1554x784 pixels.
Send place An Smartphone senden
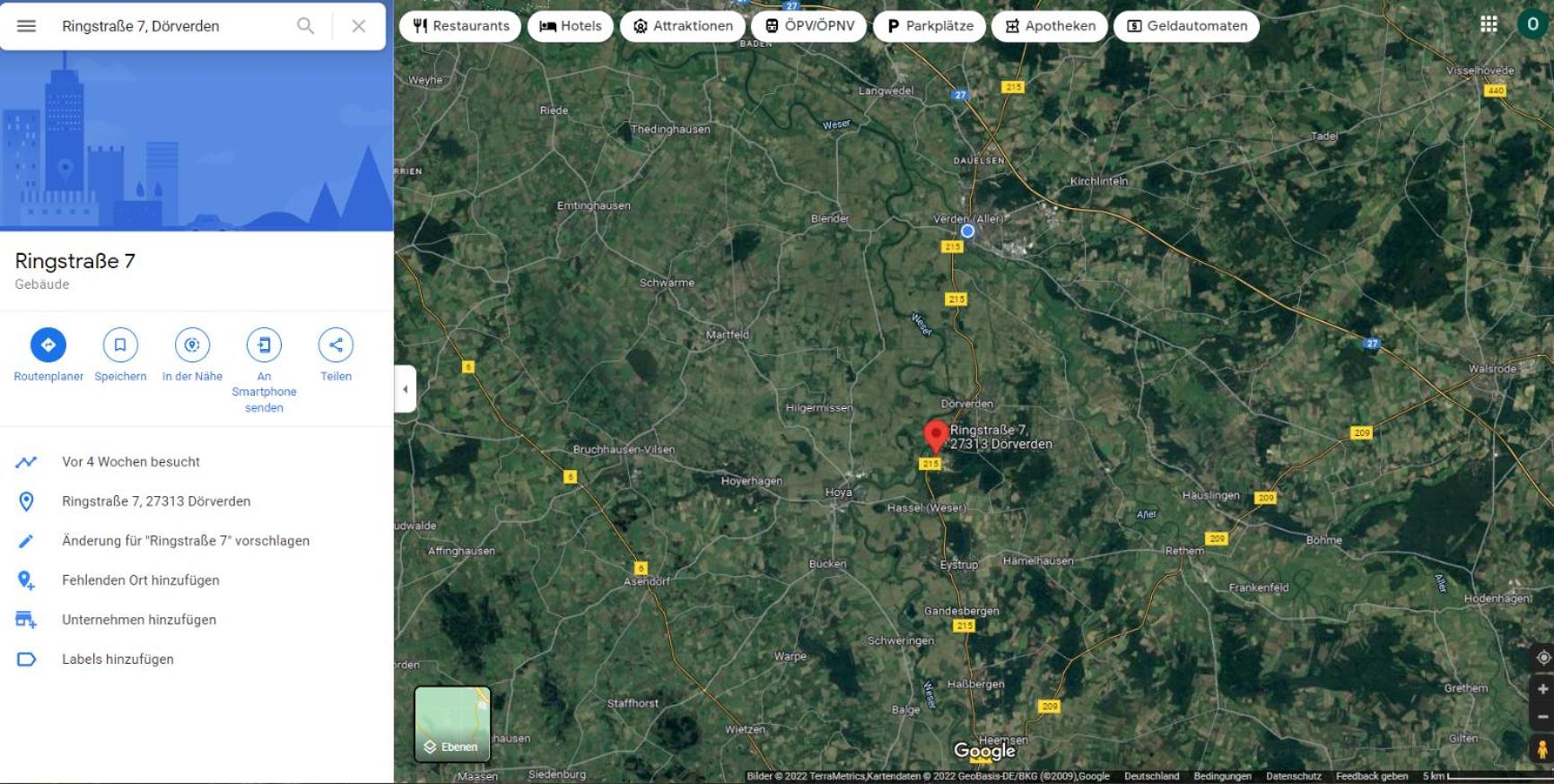coord(264,370)
